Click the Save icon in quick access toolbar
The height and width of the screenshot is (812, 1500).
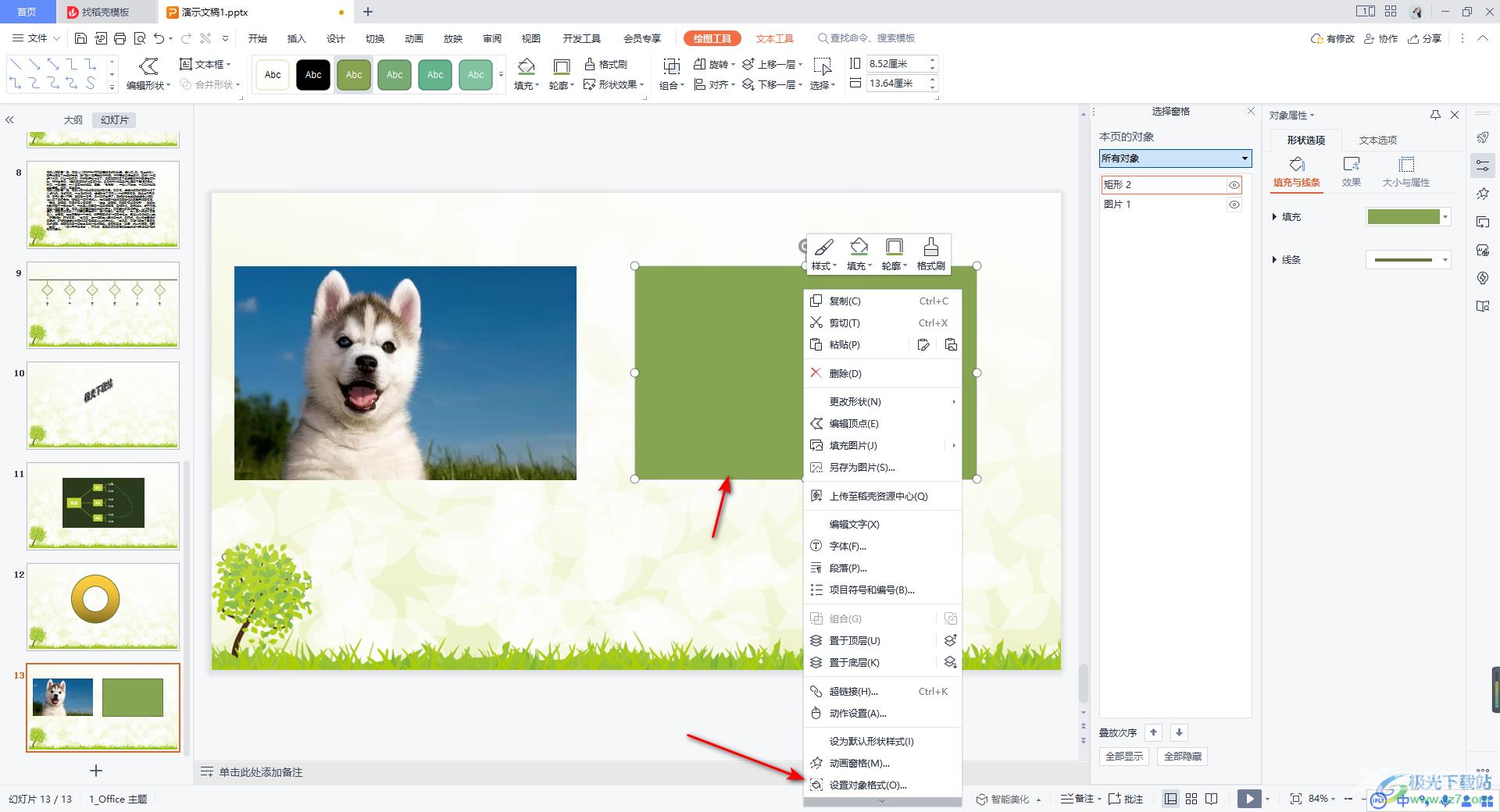click(80, 38)
